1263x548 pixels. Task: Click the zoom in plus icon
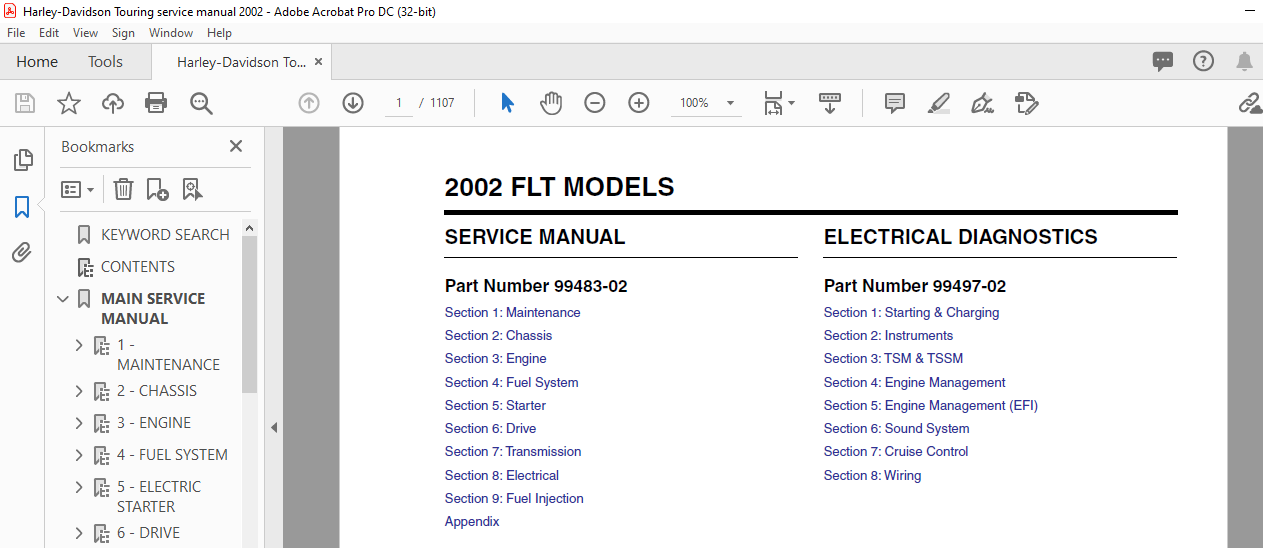click(639, 103)
